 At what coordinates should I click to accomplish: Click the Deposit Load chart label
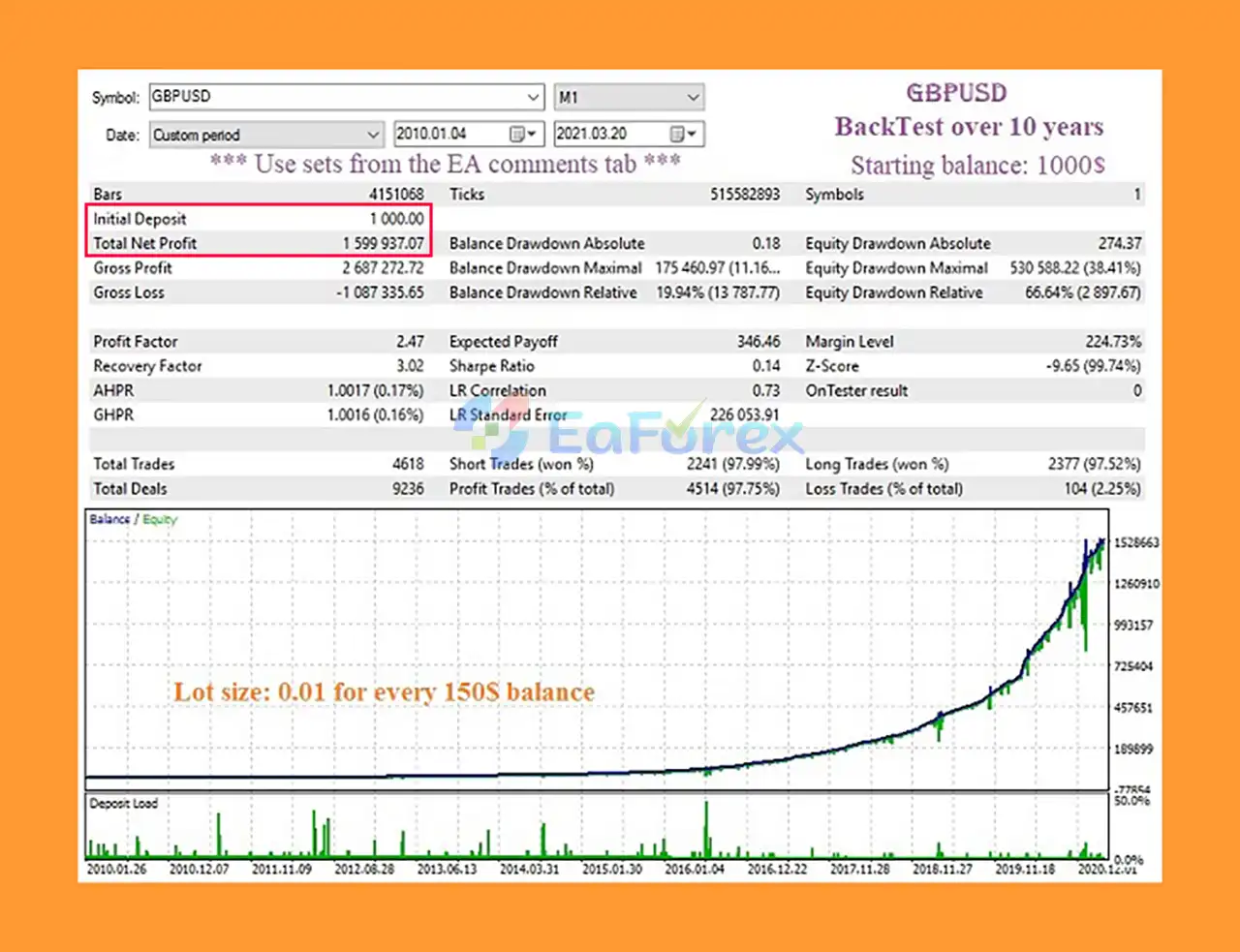tap(123, 803)
